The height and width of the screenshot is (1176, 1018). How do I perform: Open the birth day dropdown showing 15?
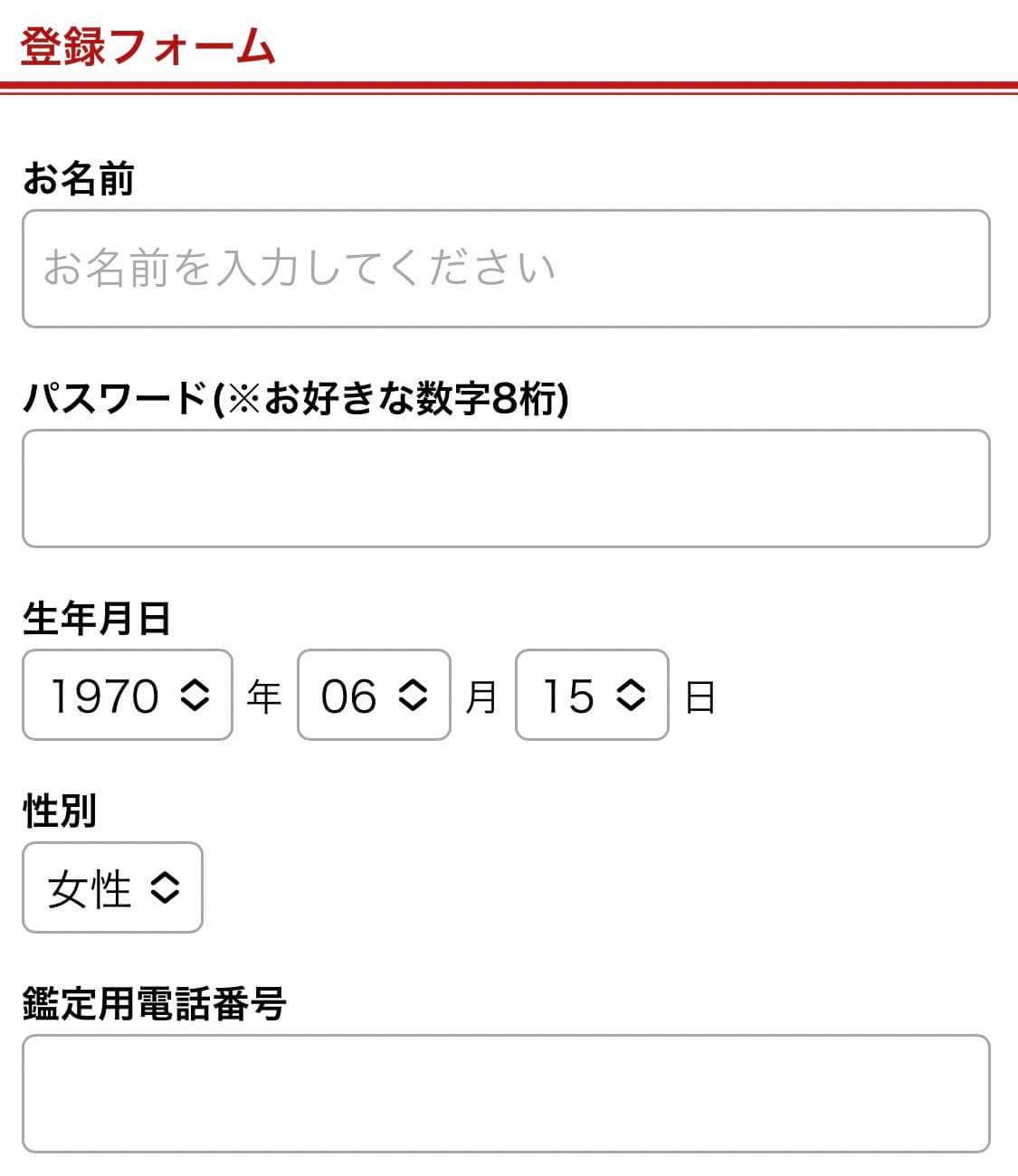[x=592, y=695]
